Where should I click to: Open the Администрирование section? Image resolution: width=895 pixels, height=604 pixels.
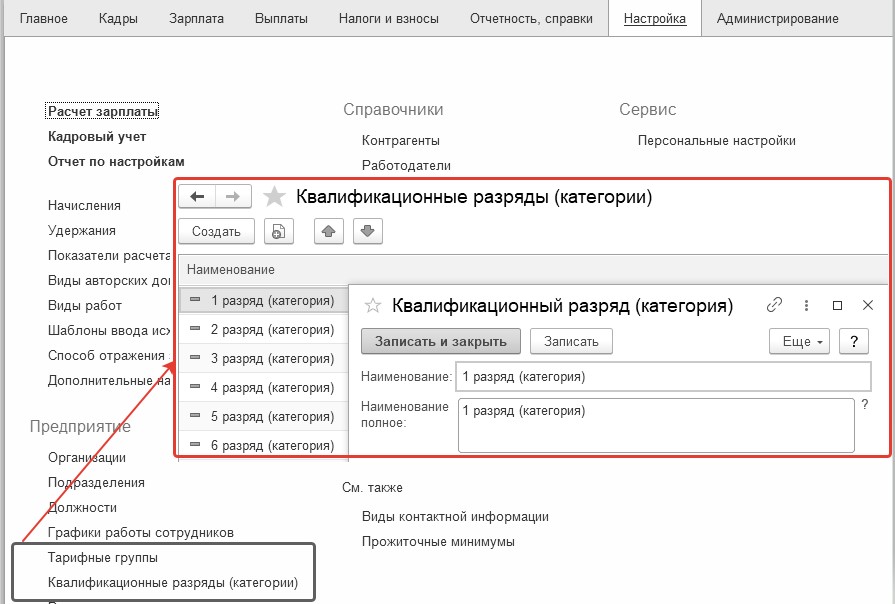point(777,18)
